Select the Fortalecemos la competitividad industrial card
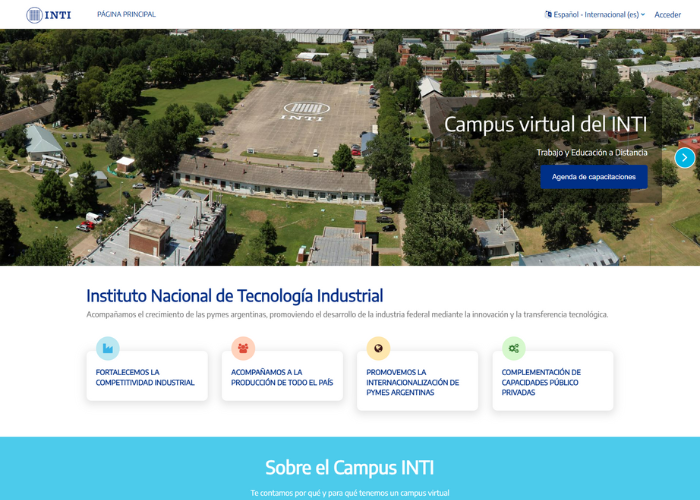 click(147, 376)
